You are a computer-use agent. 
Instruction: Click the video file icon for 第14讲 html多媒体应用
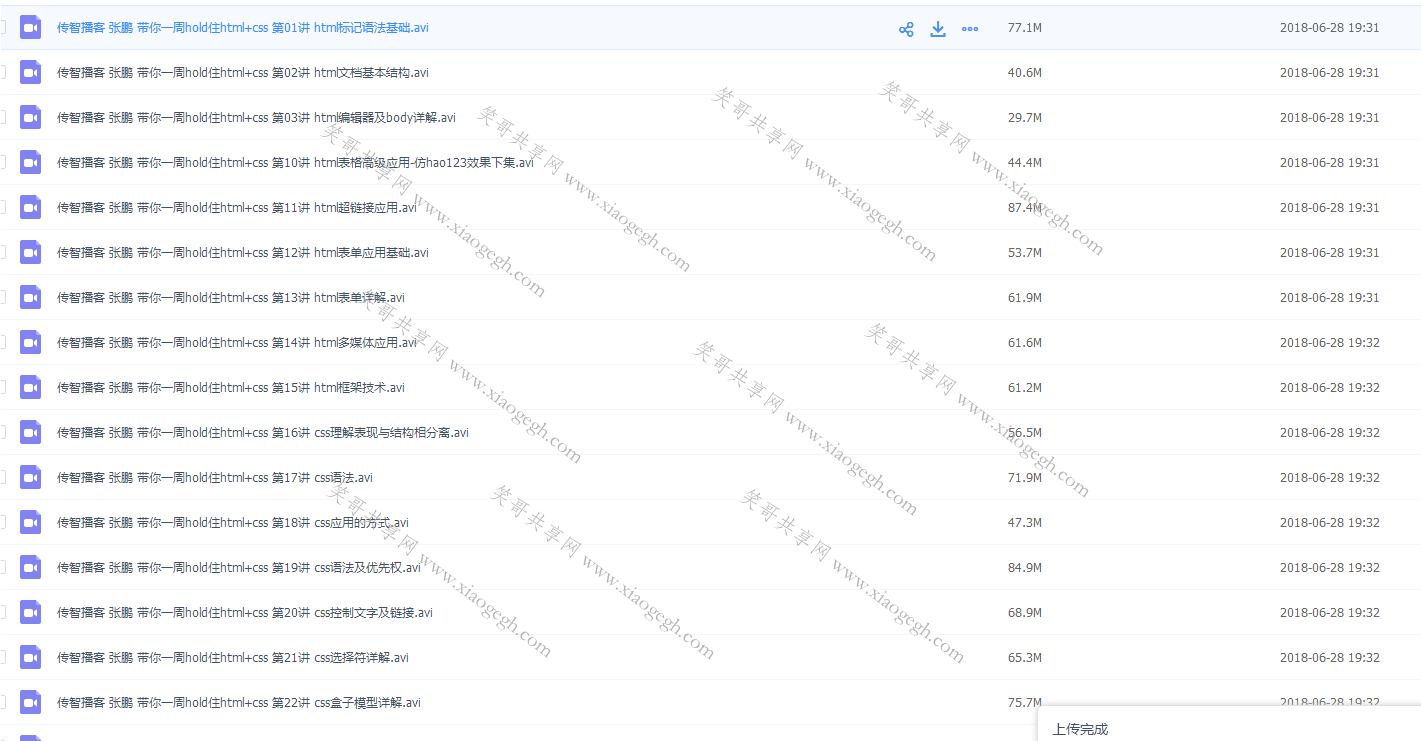coord(31,343)
